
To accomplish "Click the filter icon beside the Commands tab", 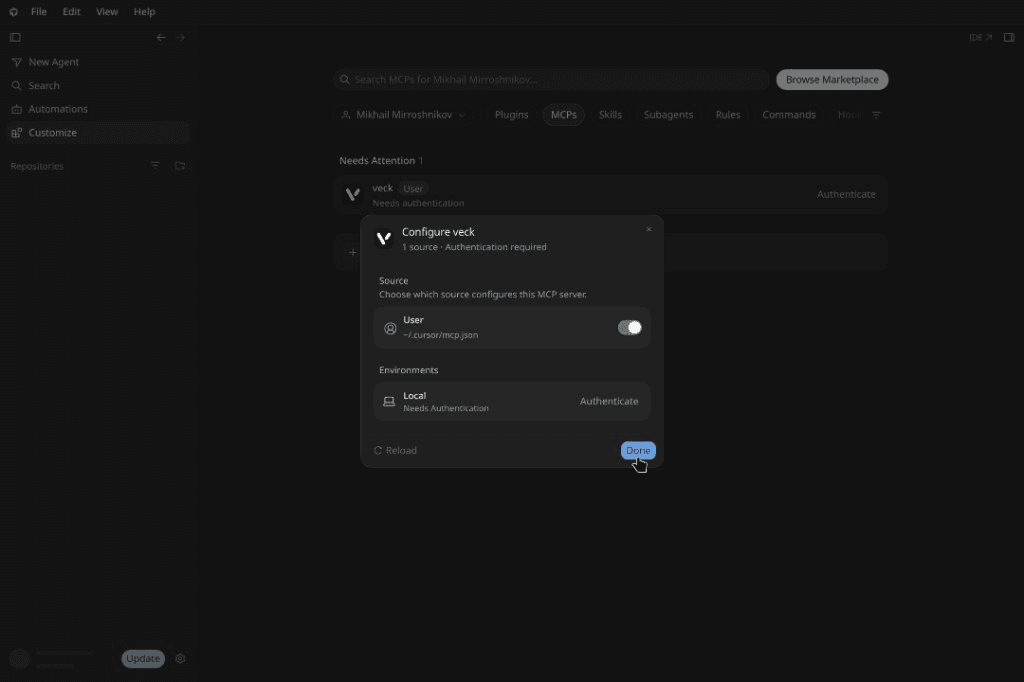I will click(x=876, y=115).
